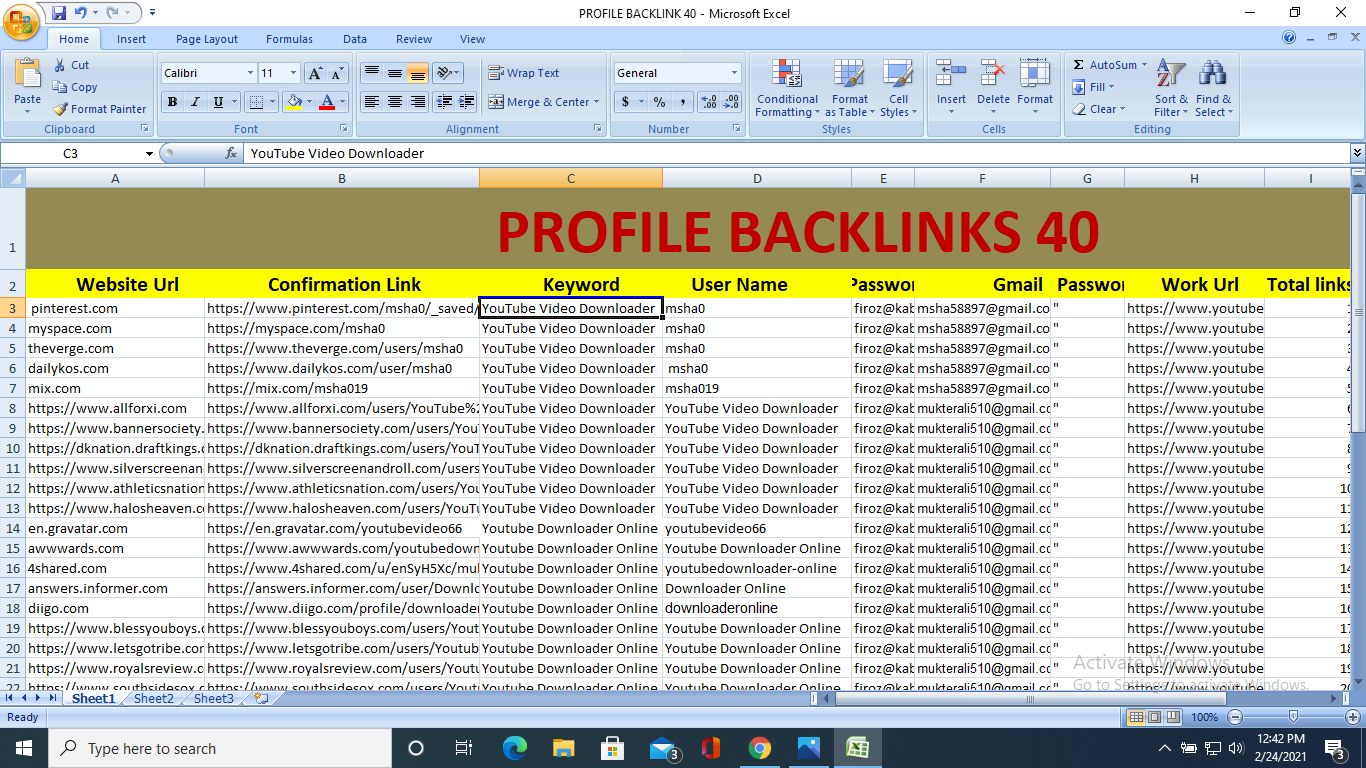Screen dimensions: 1366x768
Task: Click the Sort & Filter icon
Action: [1170, 74]
